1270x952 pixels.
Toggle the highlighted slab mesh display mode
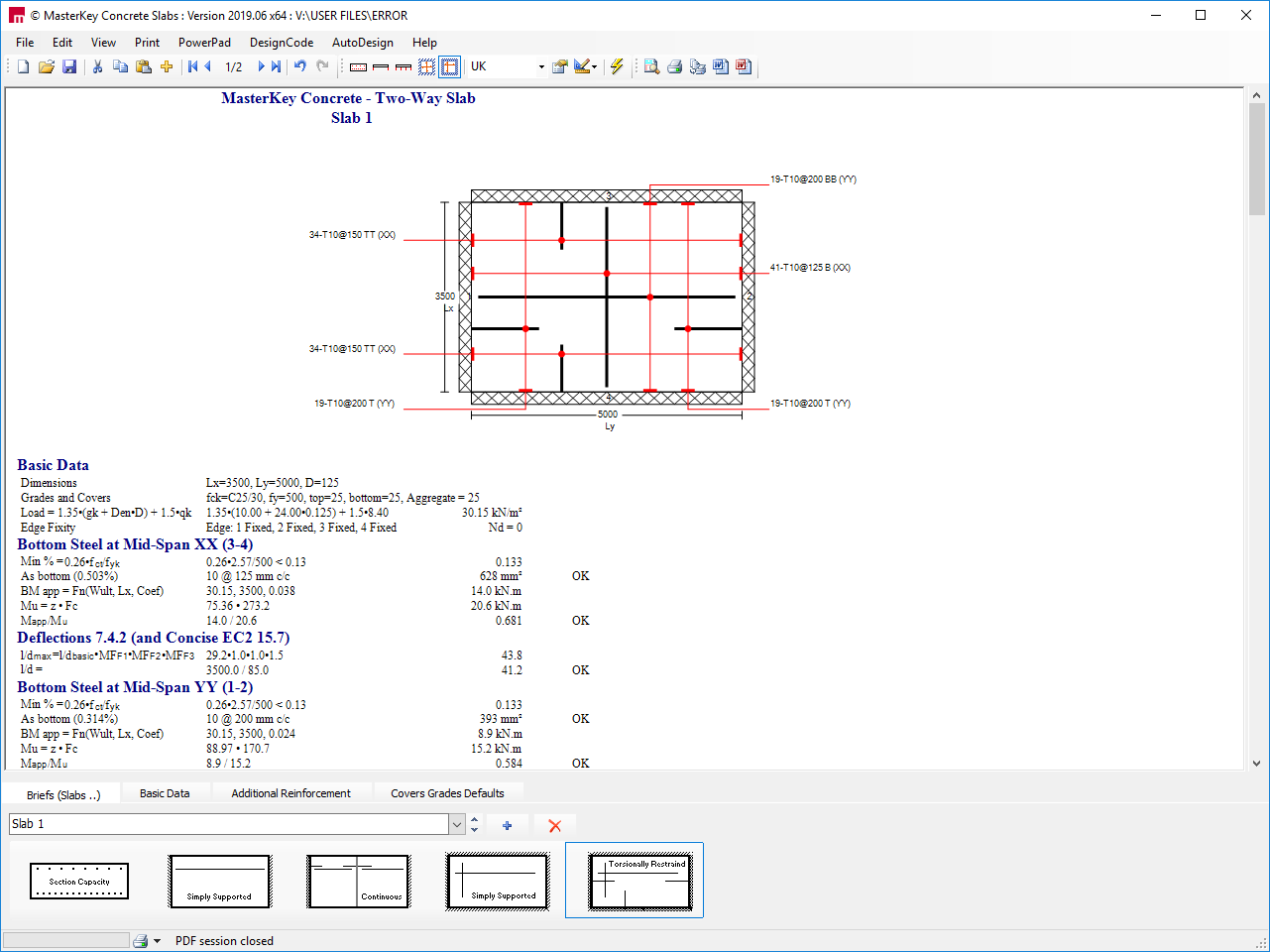click(449, 66)
